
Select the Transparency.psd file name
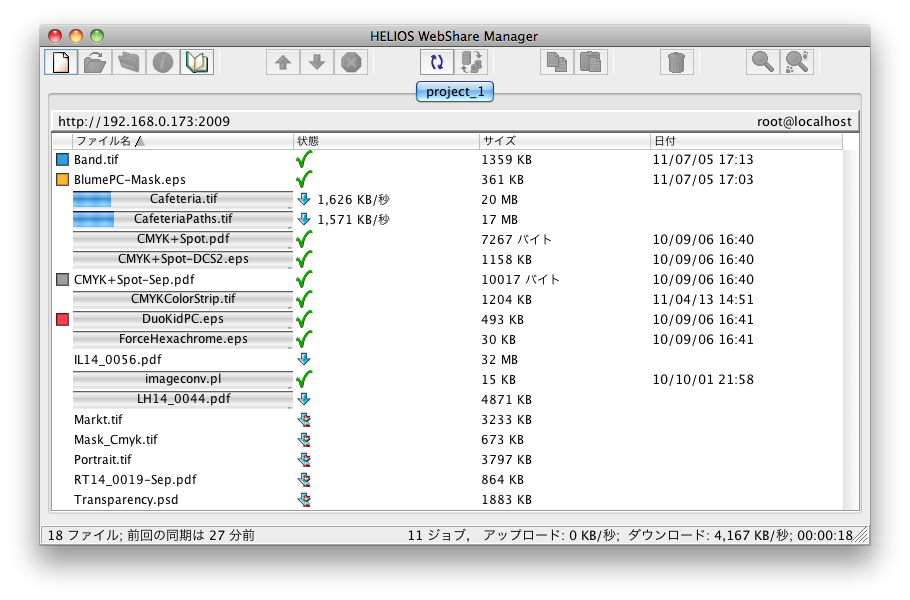click(126, 500)
